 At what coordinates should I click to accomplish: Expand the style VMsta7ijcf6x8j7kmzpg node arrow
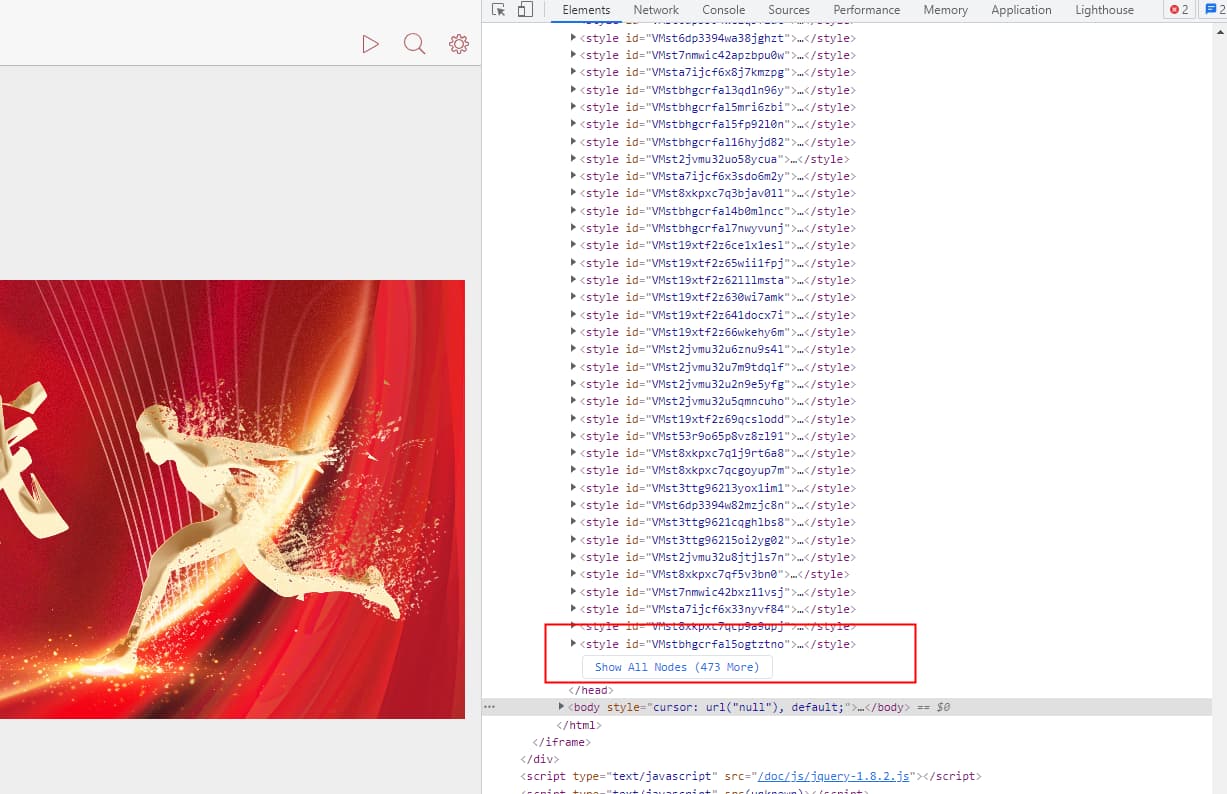point(573,72)
